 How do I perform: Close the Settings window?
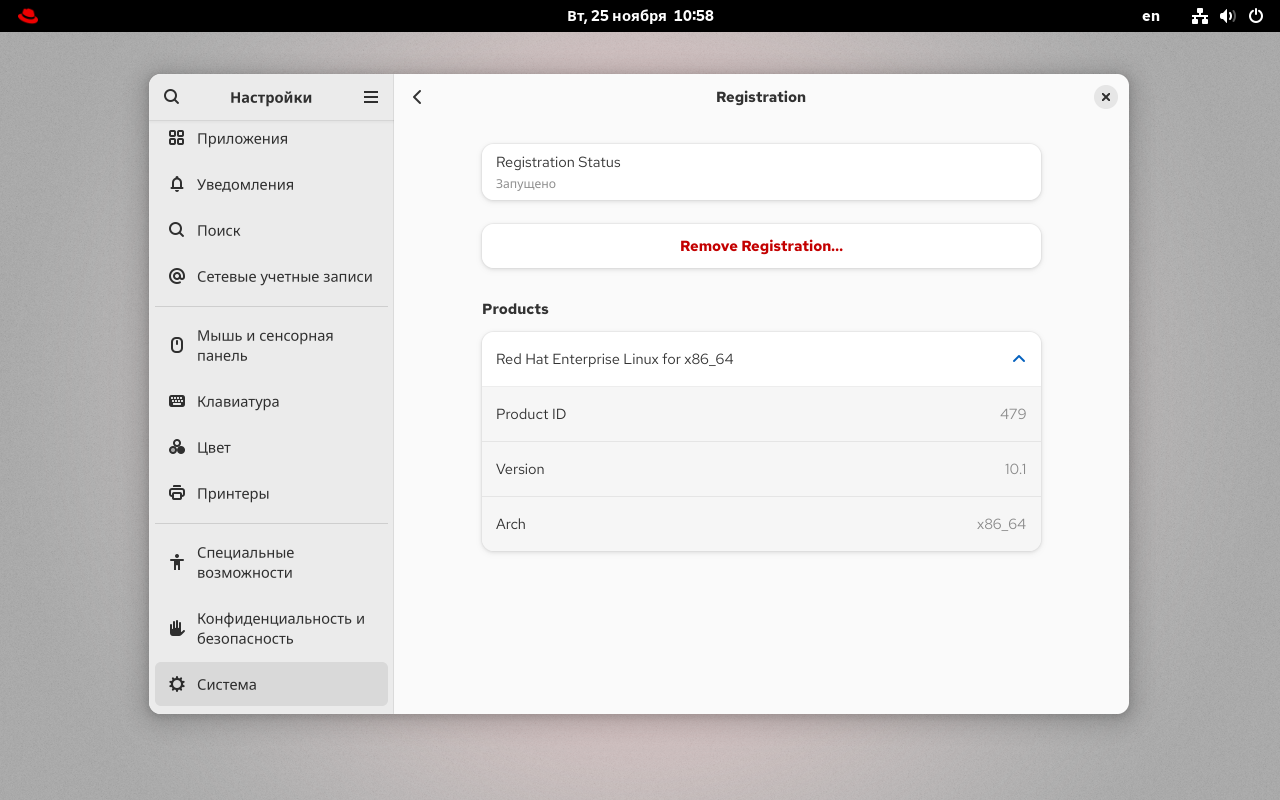click(x=1105, y=97)
